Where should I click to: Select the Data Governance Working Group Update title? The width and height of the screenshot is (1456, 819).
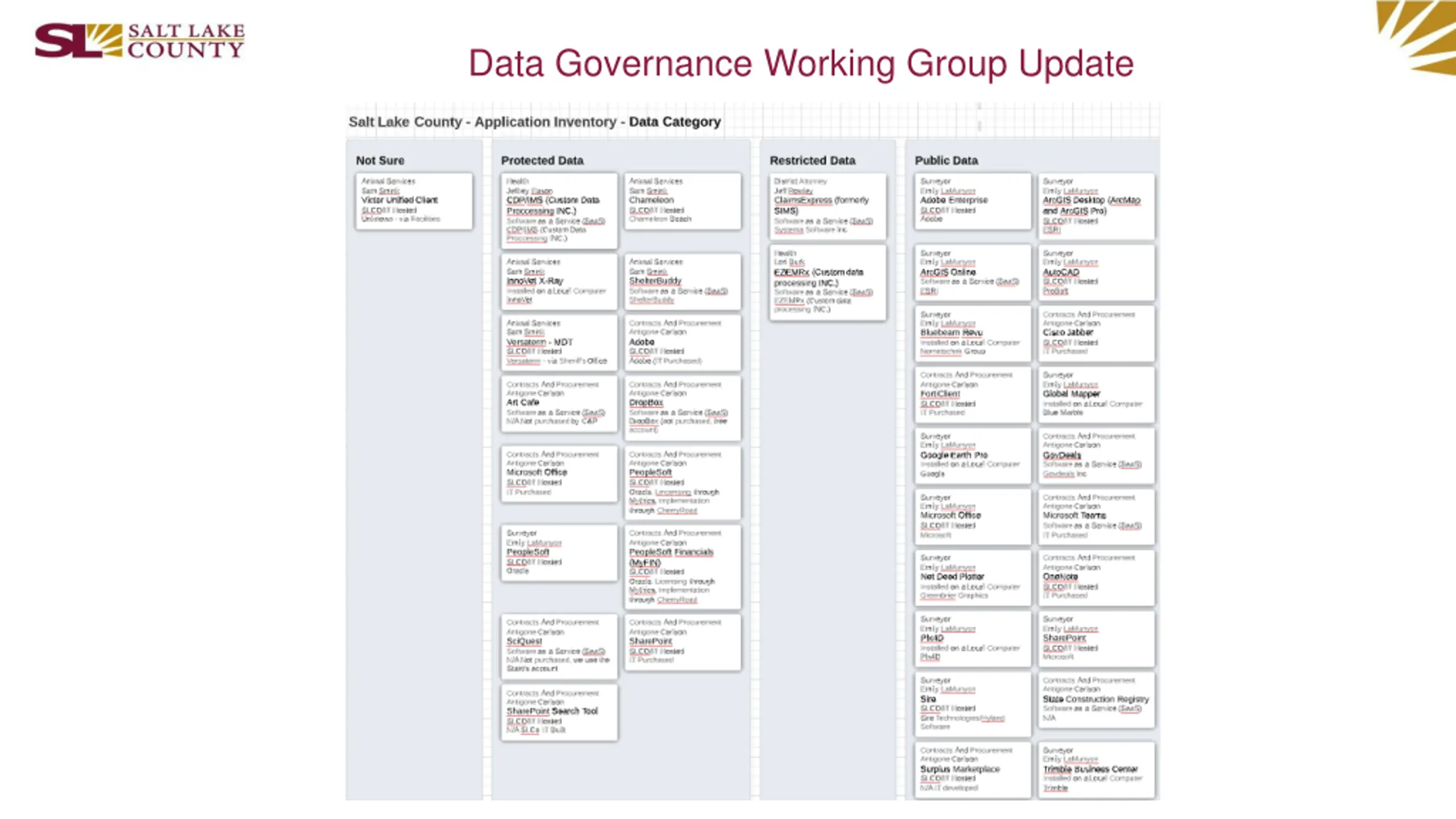pos(801,63)
